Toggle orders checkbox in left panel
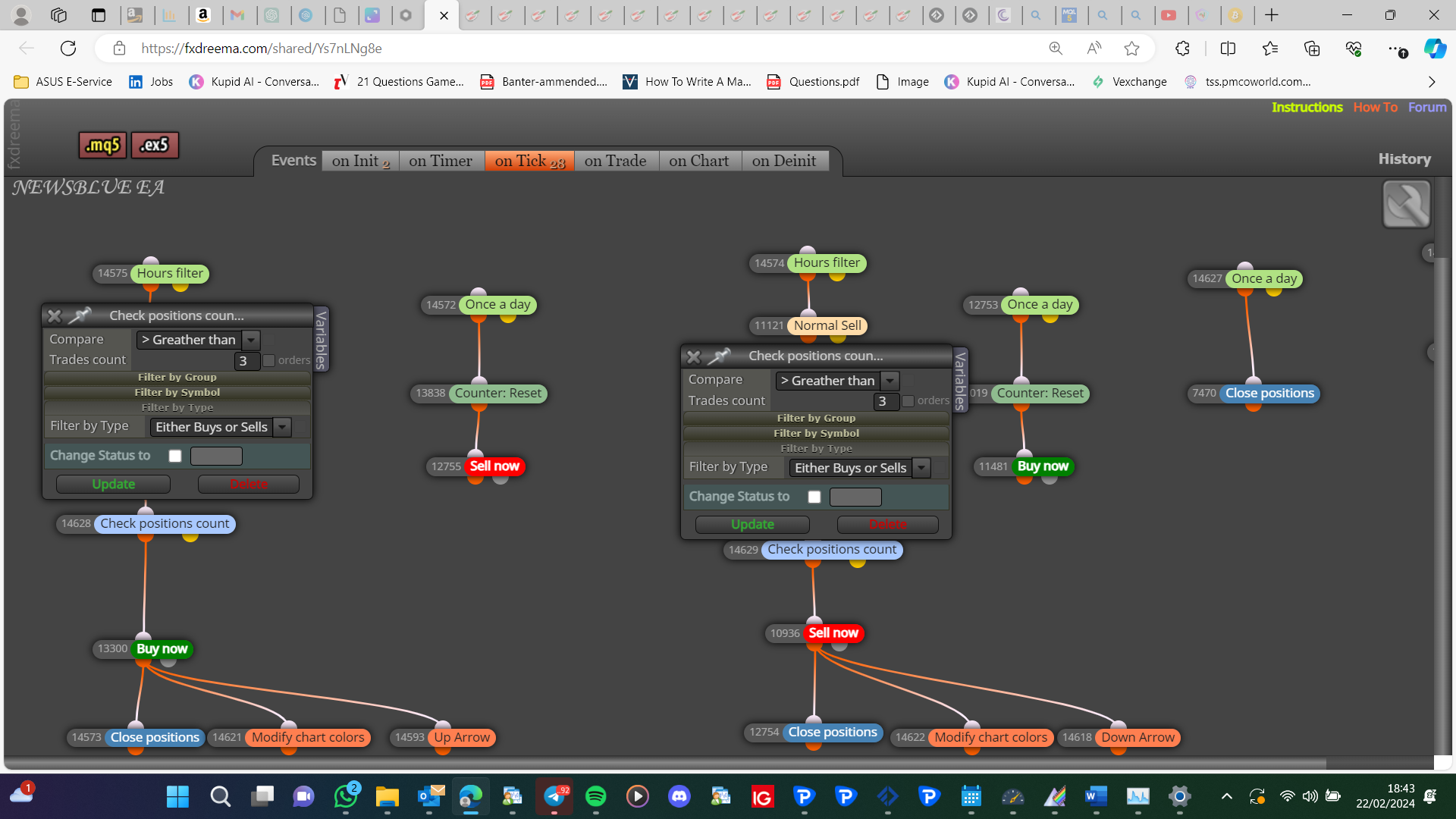 (x=268, y=361)
